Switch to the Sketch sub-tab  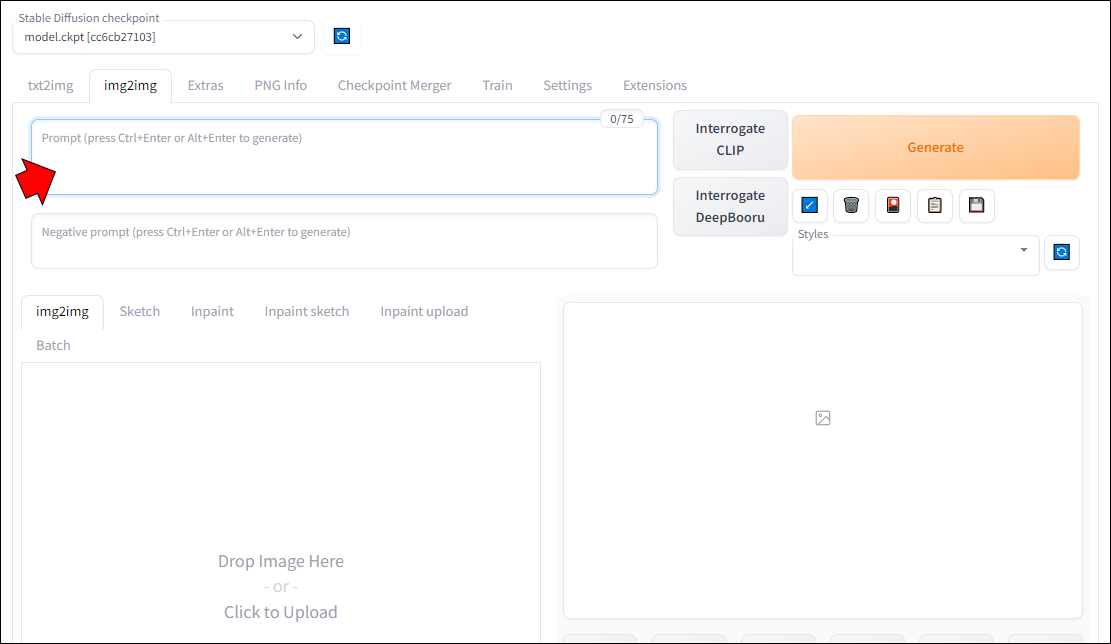140,312
